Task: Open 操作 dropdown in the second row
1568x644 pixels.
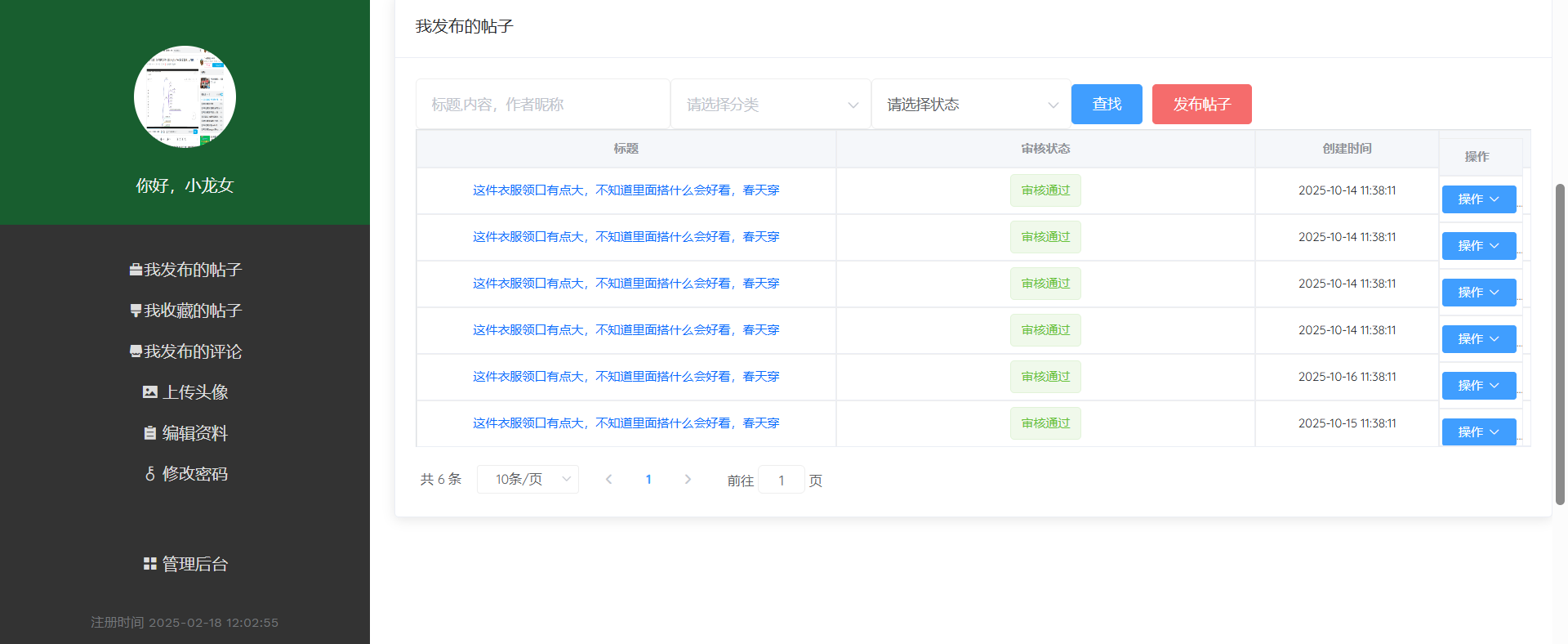Action: [x=1479, y=246]
